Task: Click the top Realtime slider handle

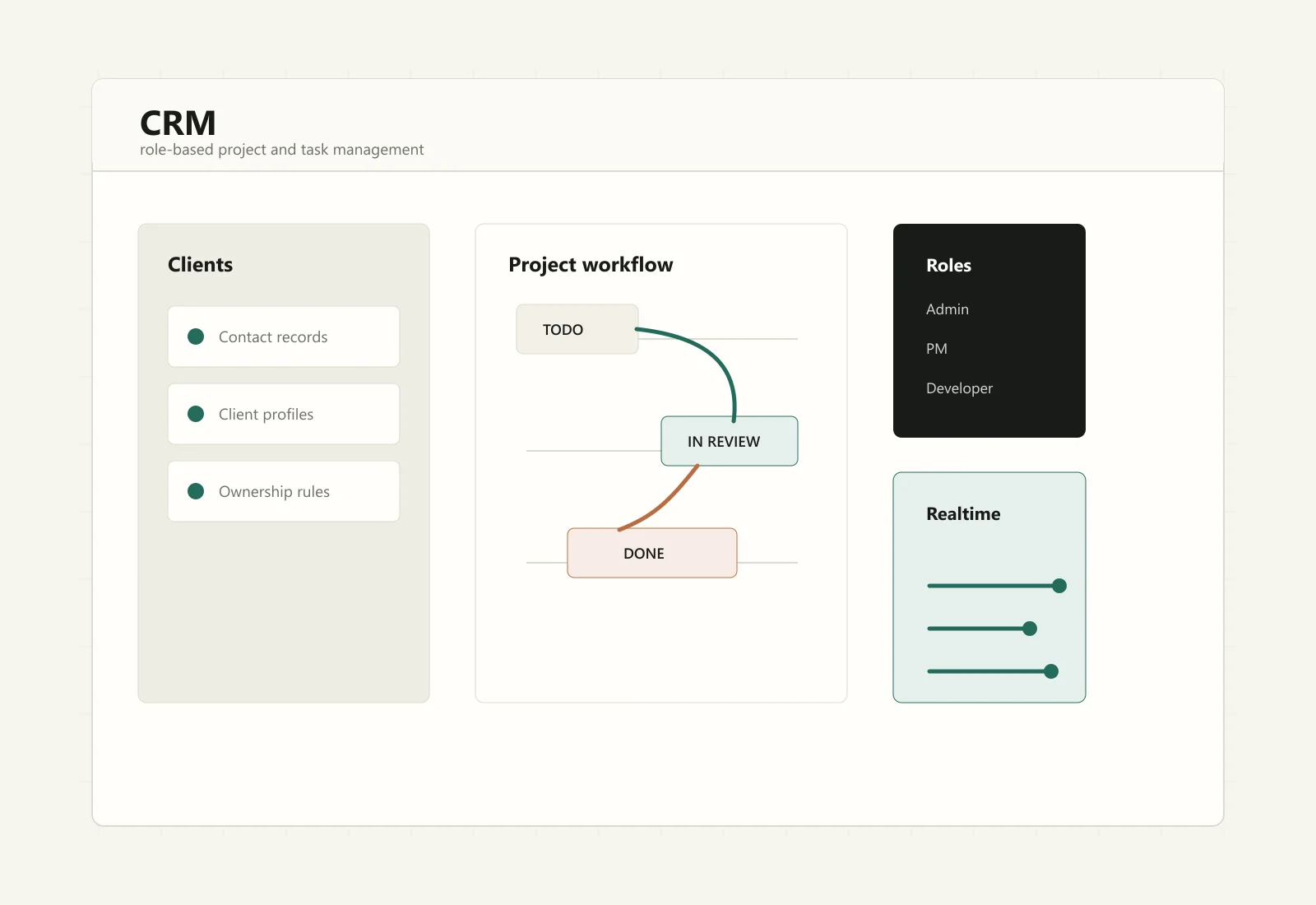Action: point(1059,586)
